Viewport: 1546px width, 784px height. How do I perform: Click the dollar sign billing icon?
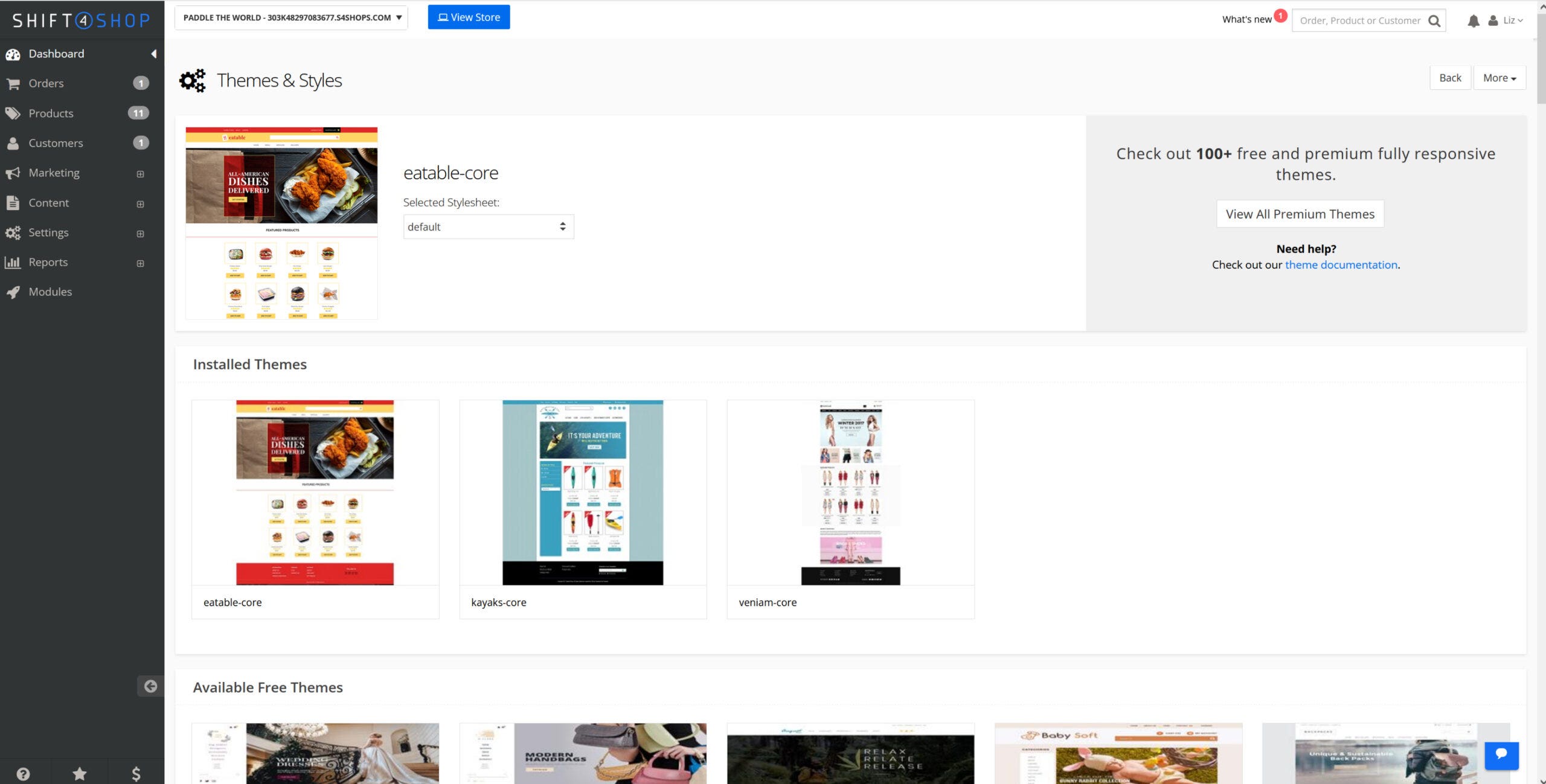pos(136,773)
